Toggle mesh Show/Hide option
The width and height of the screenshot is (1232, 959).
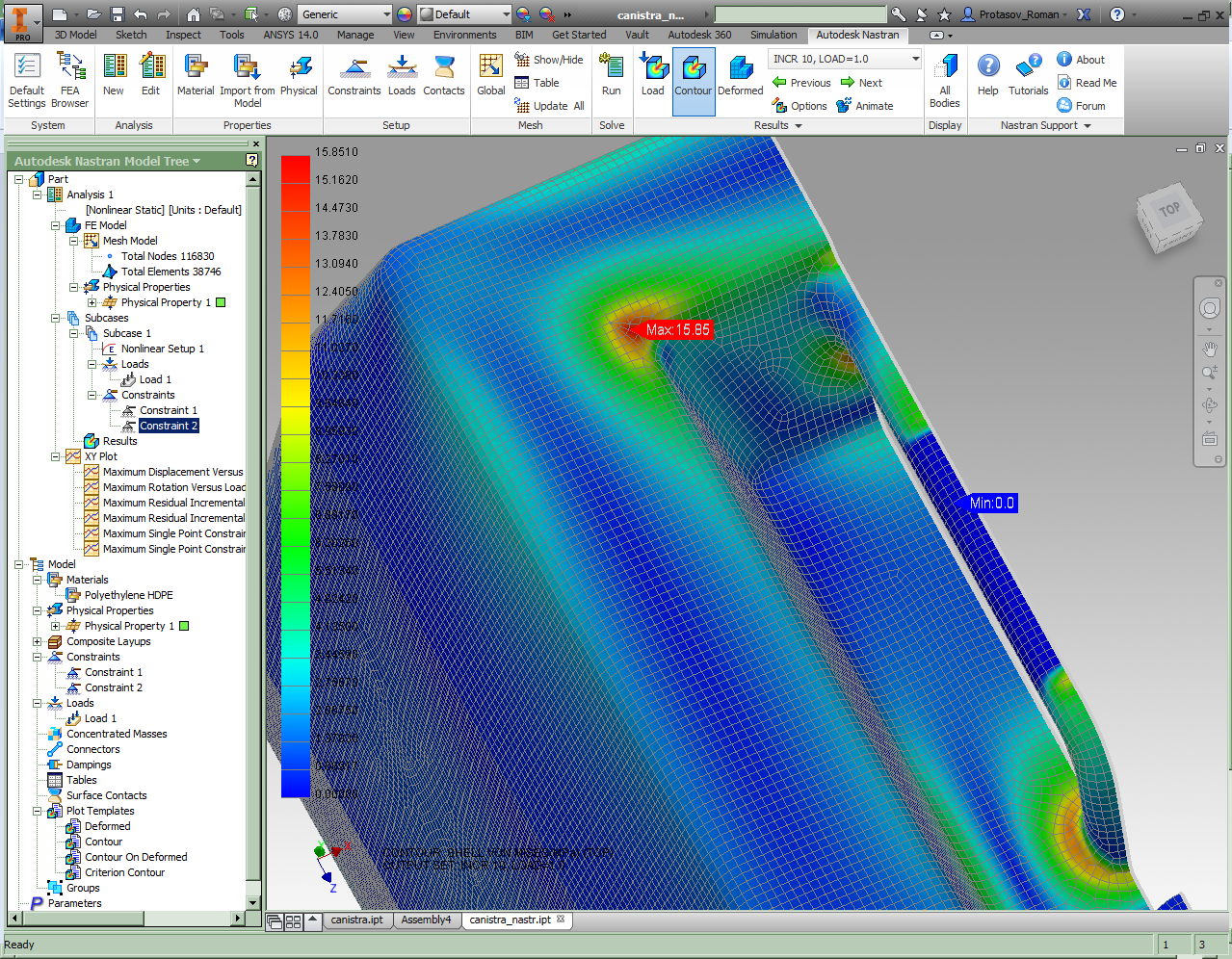click(549, 60)
